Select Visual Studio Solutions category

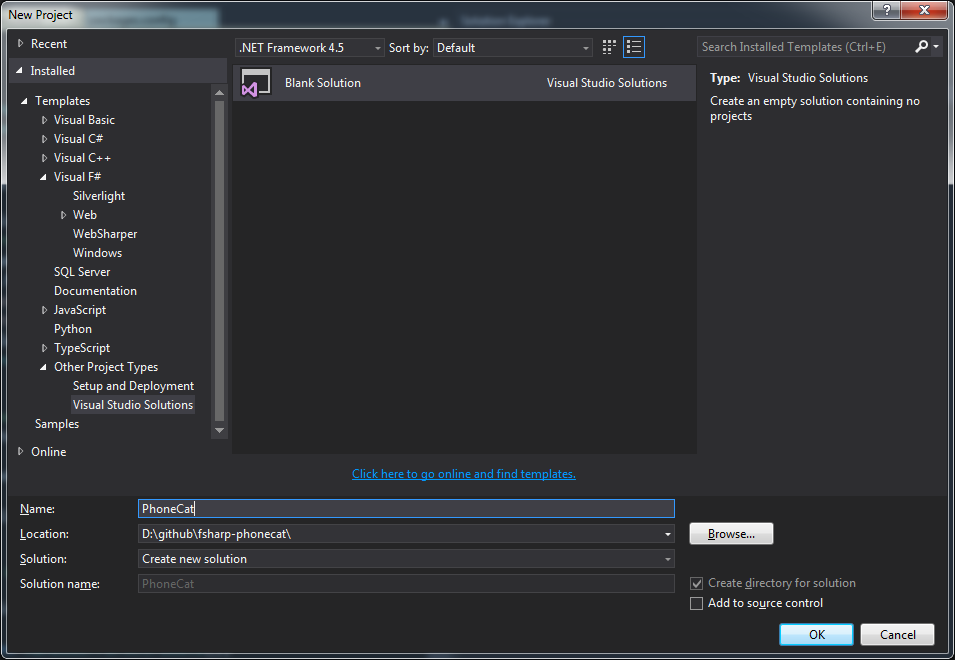pos(133,405)
